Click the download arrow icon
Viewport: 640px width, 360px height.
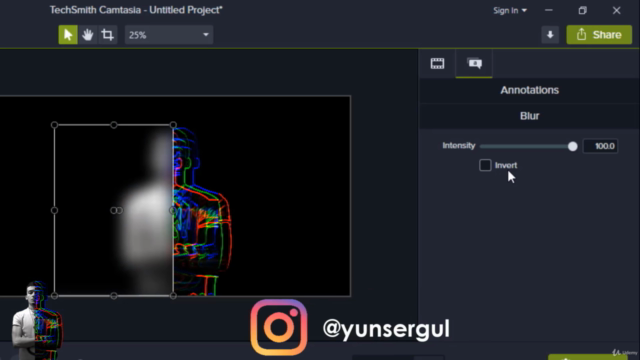pos(550,35)
